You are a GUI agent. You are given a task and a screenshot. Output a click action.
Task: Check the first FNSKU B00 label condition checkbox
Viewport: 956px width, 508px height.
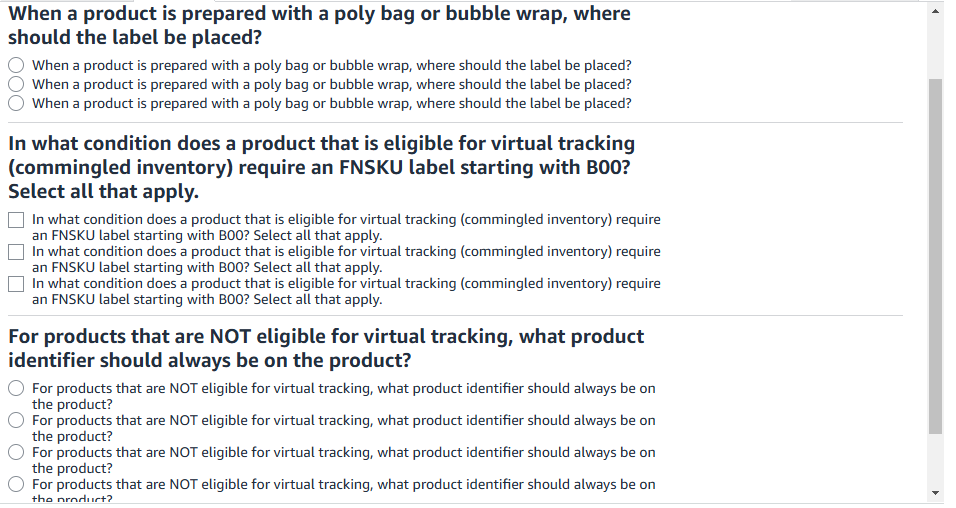click(x=16, y=220)
